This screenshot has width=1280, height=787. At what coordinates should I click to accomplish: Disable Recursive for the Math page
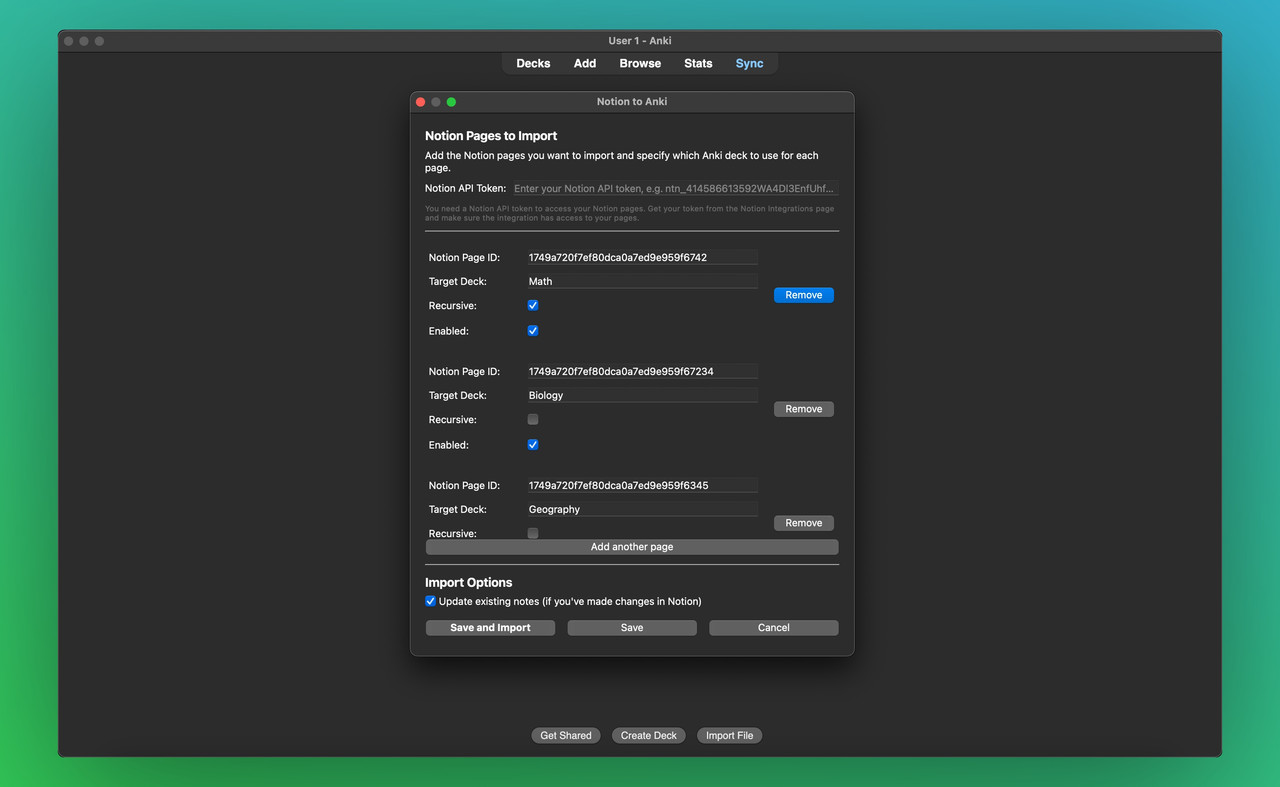[532, 305]
